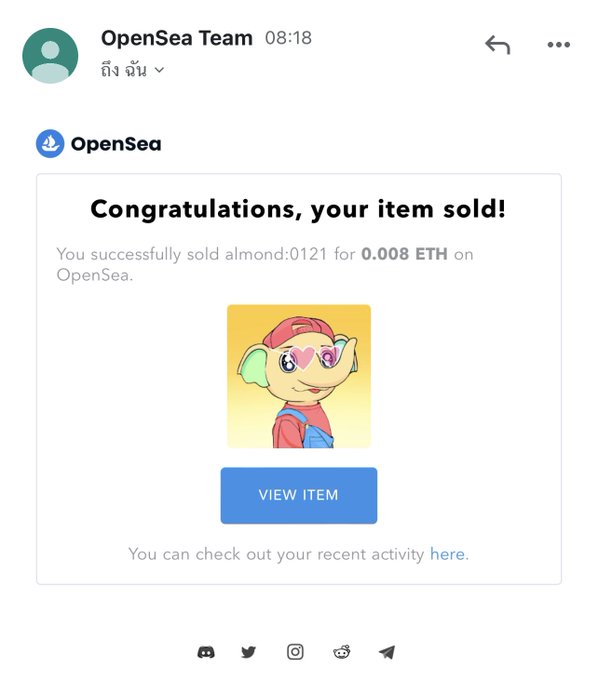The width and height of the screenshot is (598, 680).
Task: Follow the 'here' recent activity link
Action: point(449,554)
